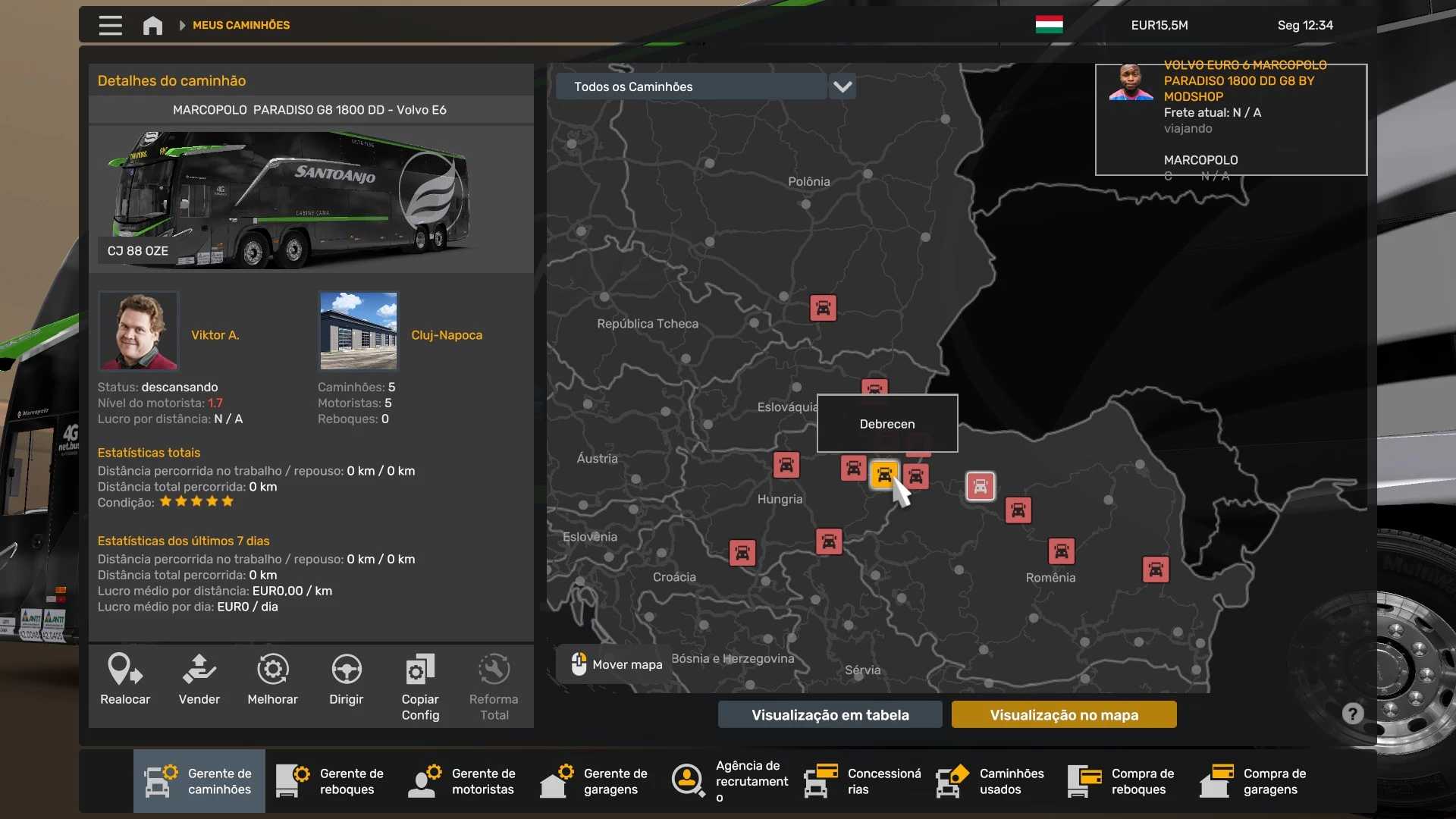Image resolution: width=1456 pixels, height=819 pixels.
Task: Click Meus Caminhões breadcrumb chevron
Action: coord(183,25)
